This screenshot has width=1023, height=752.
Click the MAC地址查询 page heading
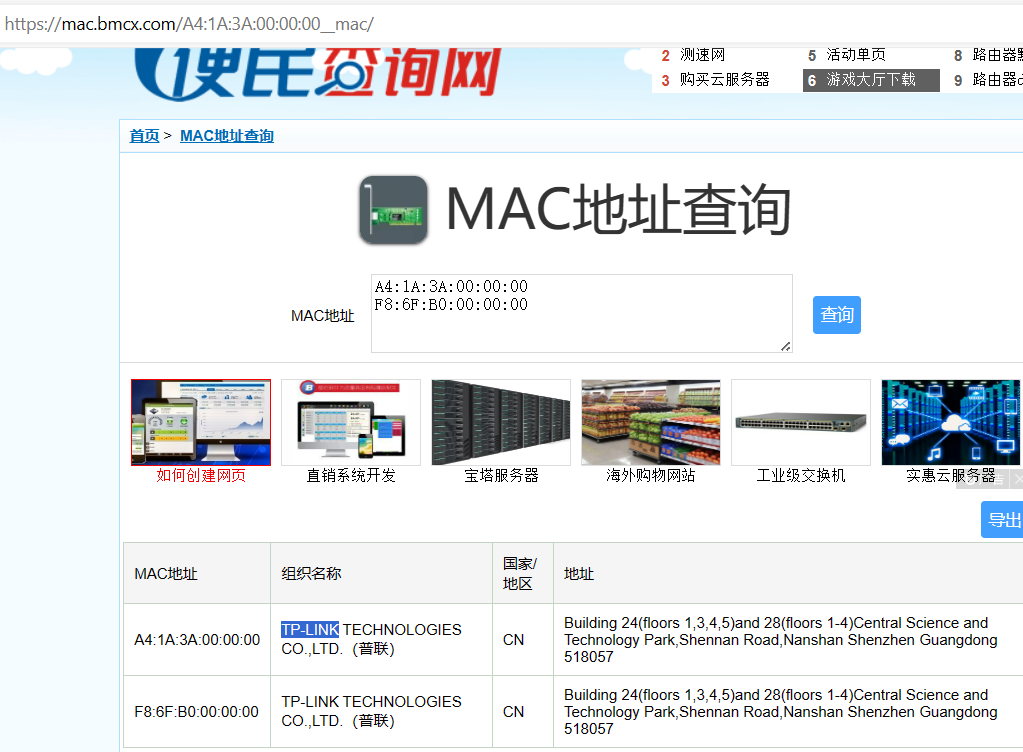coord(618,209)
